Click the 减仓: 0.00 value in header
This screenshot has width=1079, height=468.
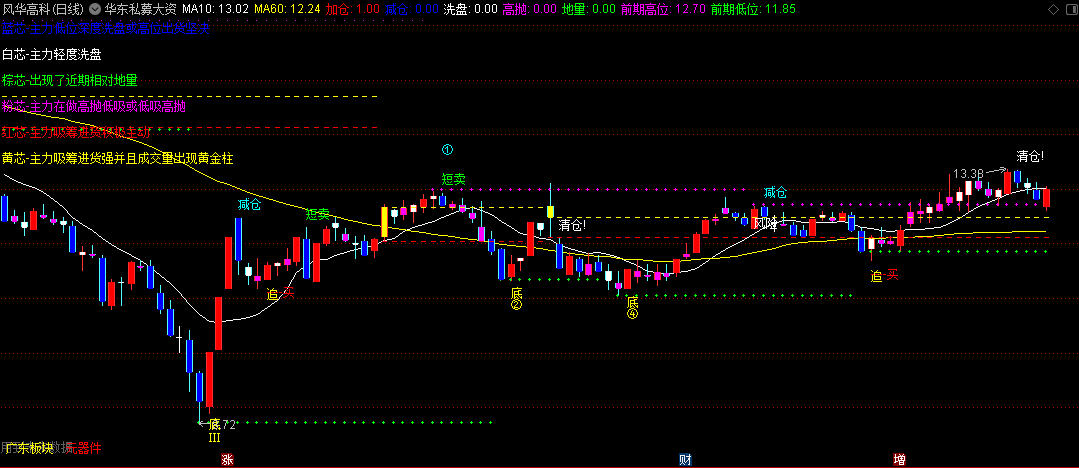click(x=412, y=9)
